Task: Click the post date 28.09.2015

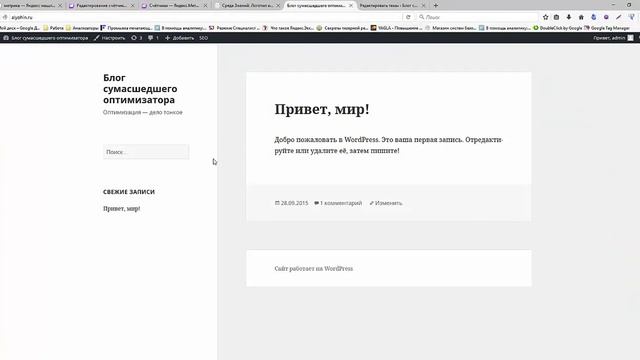Action: coord(294,203)
